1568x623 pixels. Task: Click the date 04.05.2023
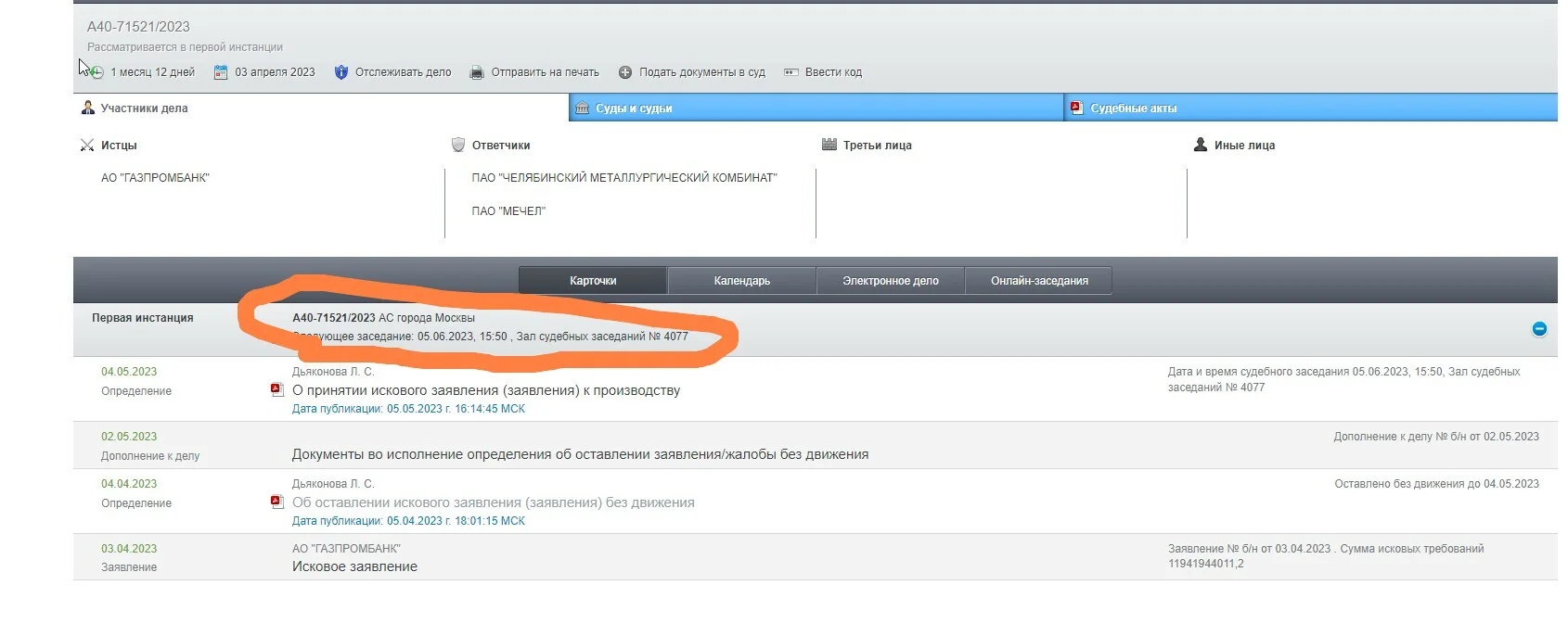click(x=129, y=372)
